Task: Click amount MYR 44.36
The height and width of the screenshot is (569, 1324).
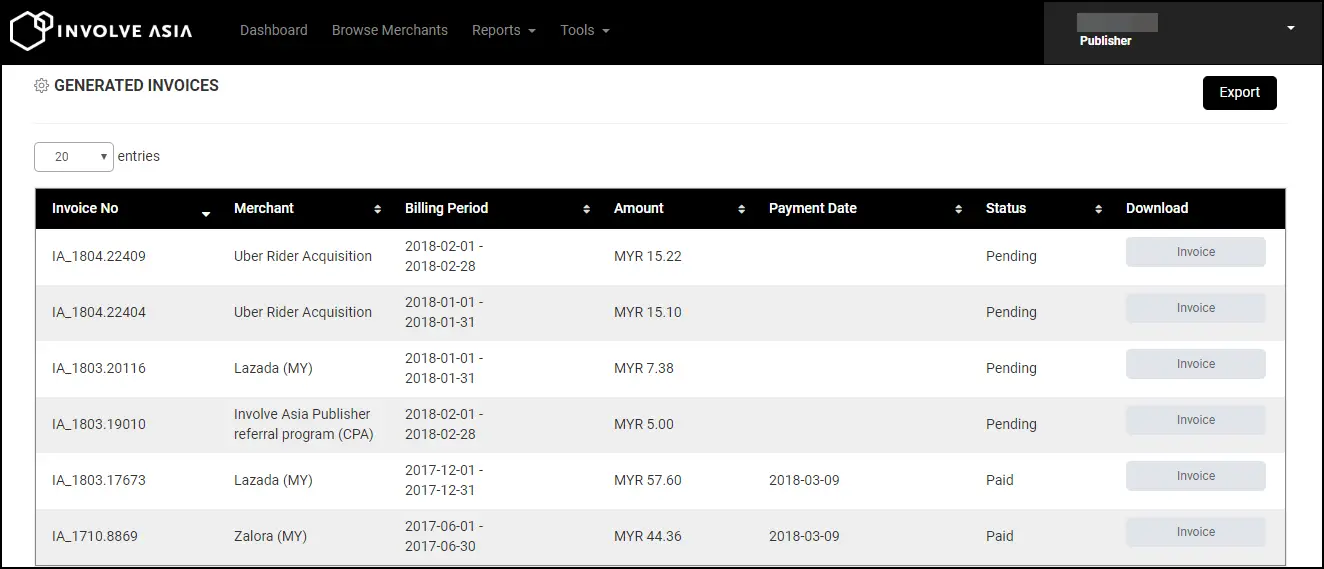Action: (648, 536)
